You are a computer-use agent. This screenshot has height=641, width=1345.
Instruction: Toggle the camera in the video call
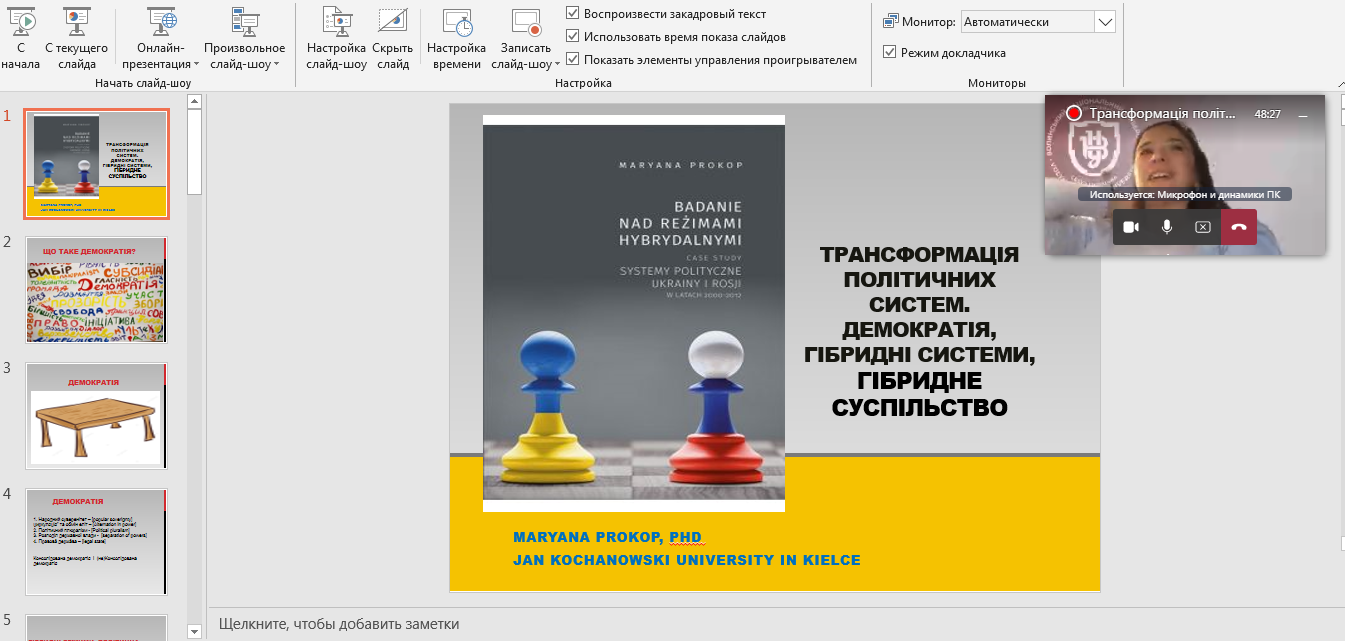click(1130, 227)
